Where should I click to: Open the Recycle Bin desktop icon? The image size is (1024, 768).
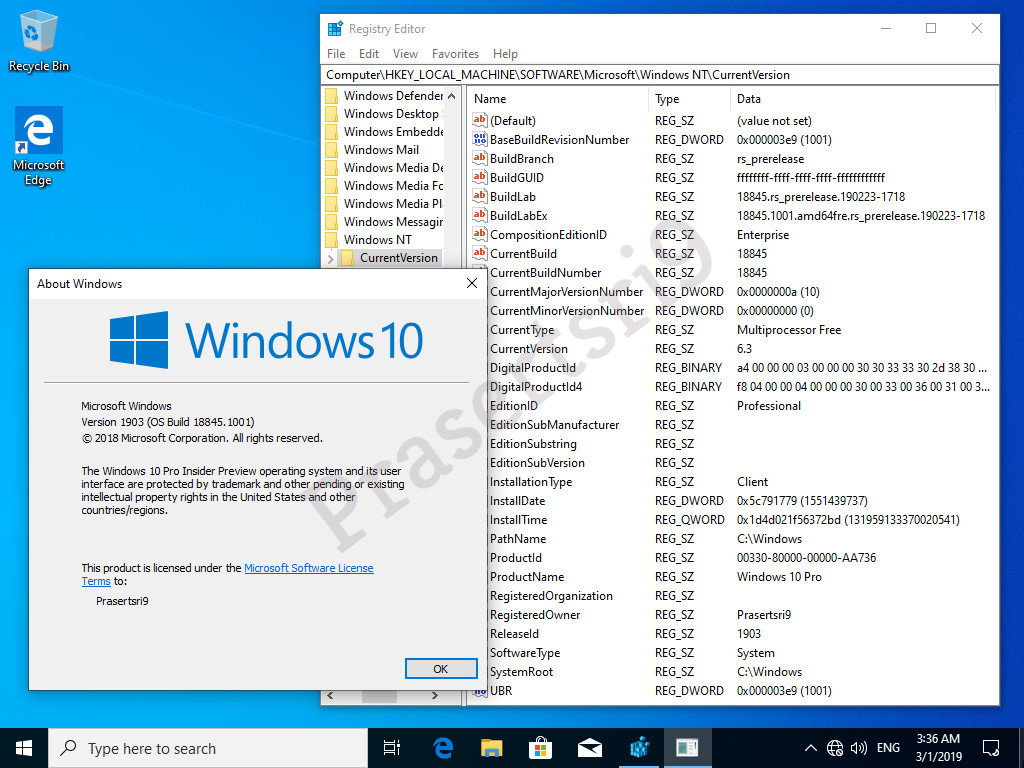[39, 40]
